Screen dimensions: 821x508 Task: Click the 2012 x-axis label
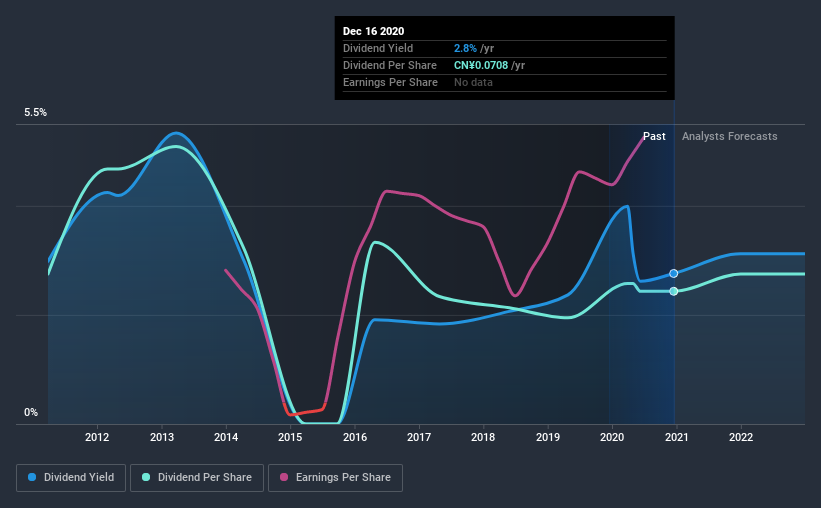97,437
